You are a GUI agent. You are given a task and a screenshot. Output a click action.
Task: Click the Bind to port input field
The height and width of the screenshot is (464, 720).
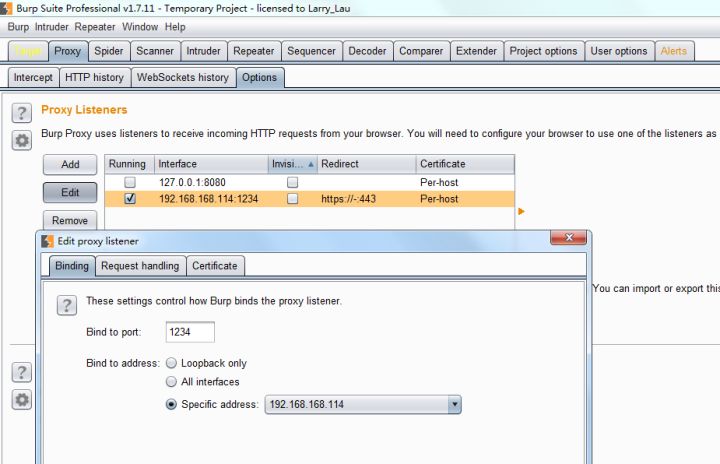[190, 332]
